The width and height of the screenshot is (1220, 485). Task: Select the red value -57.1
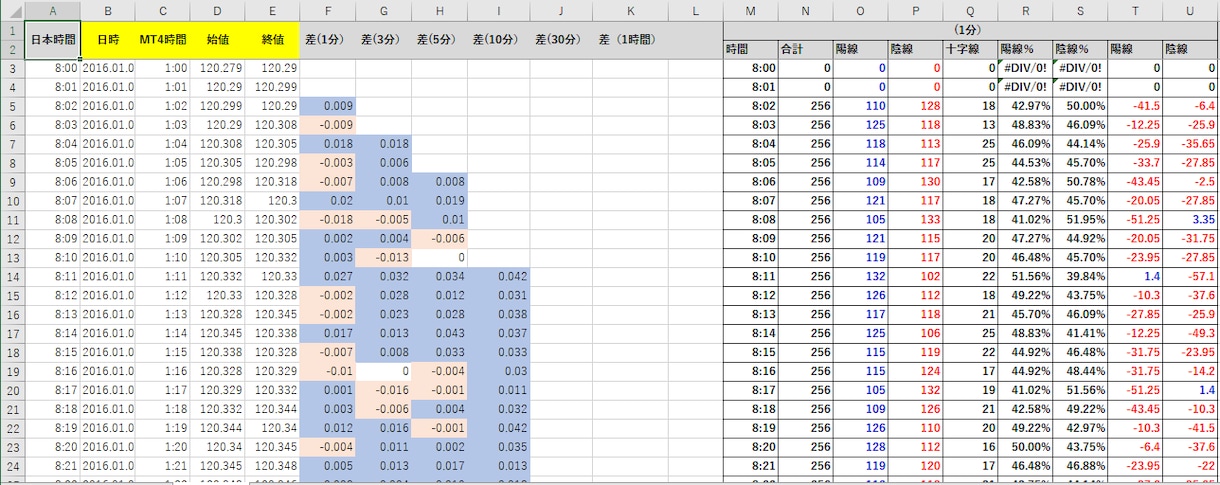(1190, 276)
